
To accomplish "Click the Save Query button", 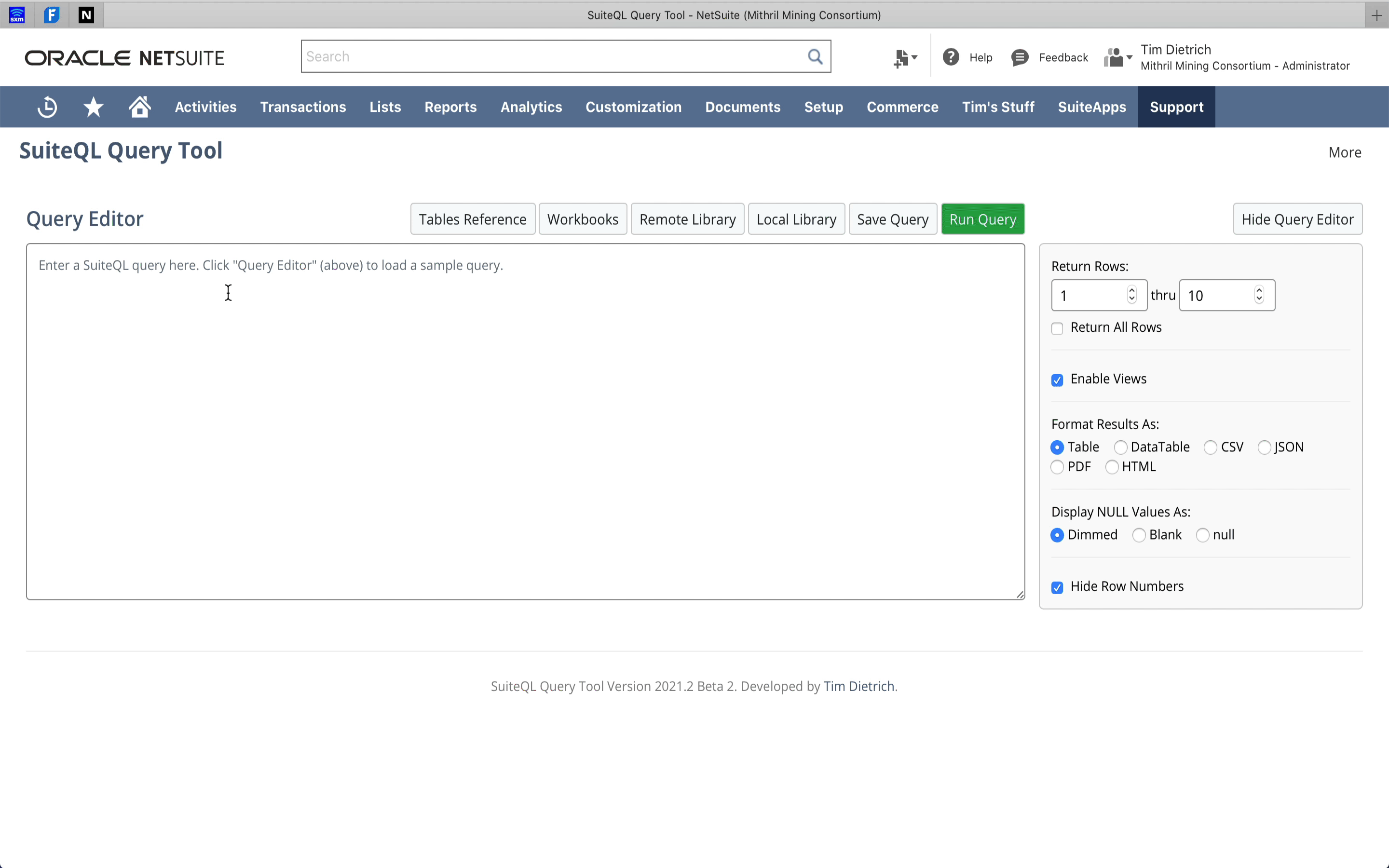I will click(x=893, y=219).
